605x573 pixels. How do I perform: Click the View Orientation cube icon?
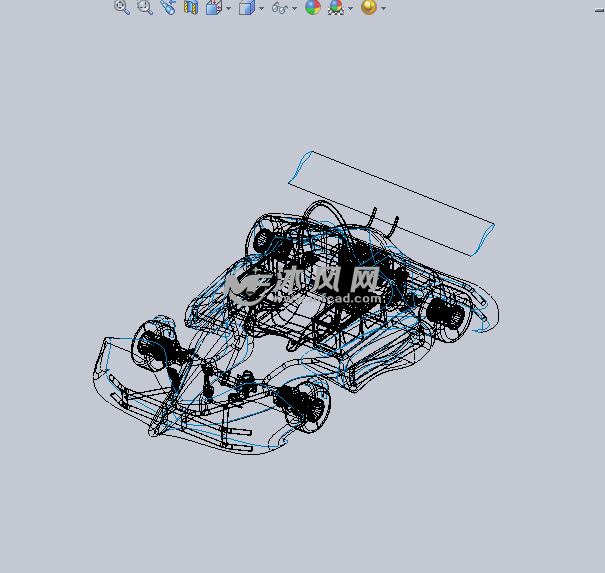pyautogui.click(x=213, y=8)
